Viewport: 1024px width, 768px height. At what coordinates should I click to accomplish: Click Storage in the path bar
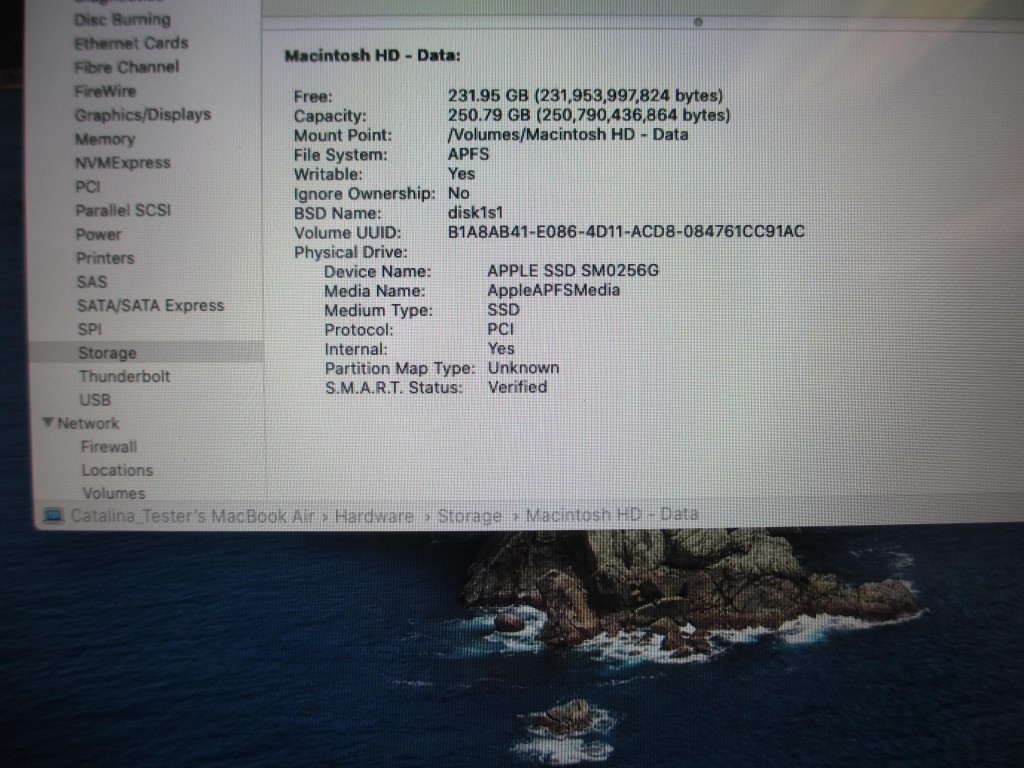coord(470,516)
